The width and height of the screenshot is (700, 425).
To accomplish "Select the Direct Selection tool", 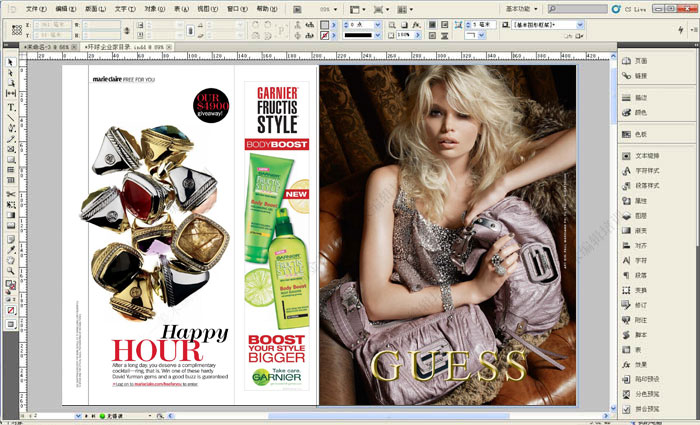I will pyautogui.click(x=11, y=73).
